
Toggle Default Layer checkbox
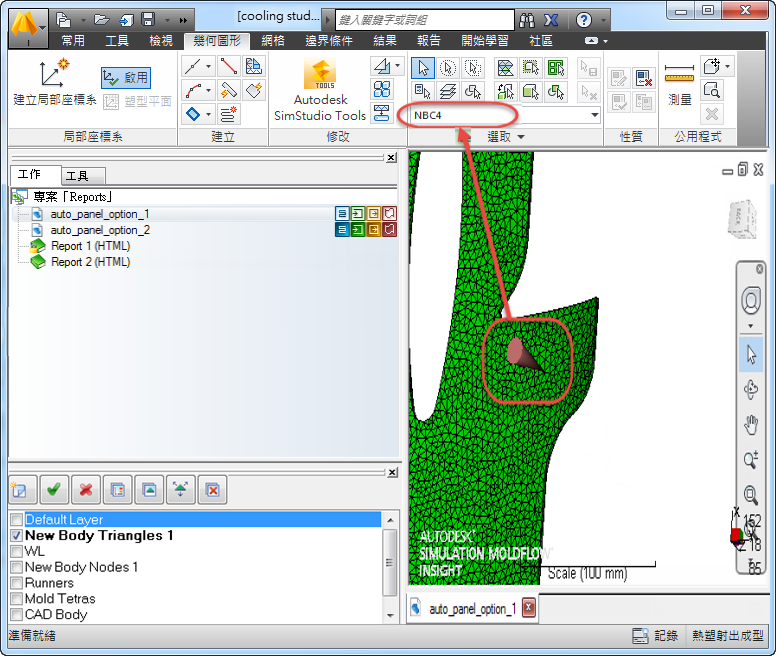pyautogui.click(x=16, y=519)
